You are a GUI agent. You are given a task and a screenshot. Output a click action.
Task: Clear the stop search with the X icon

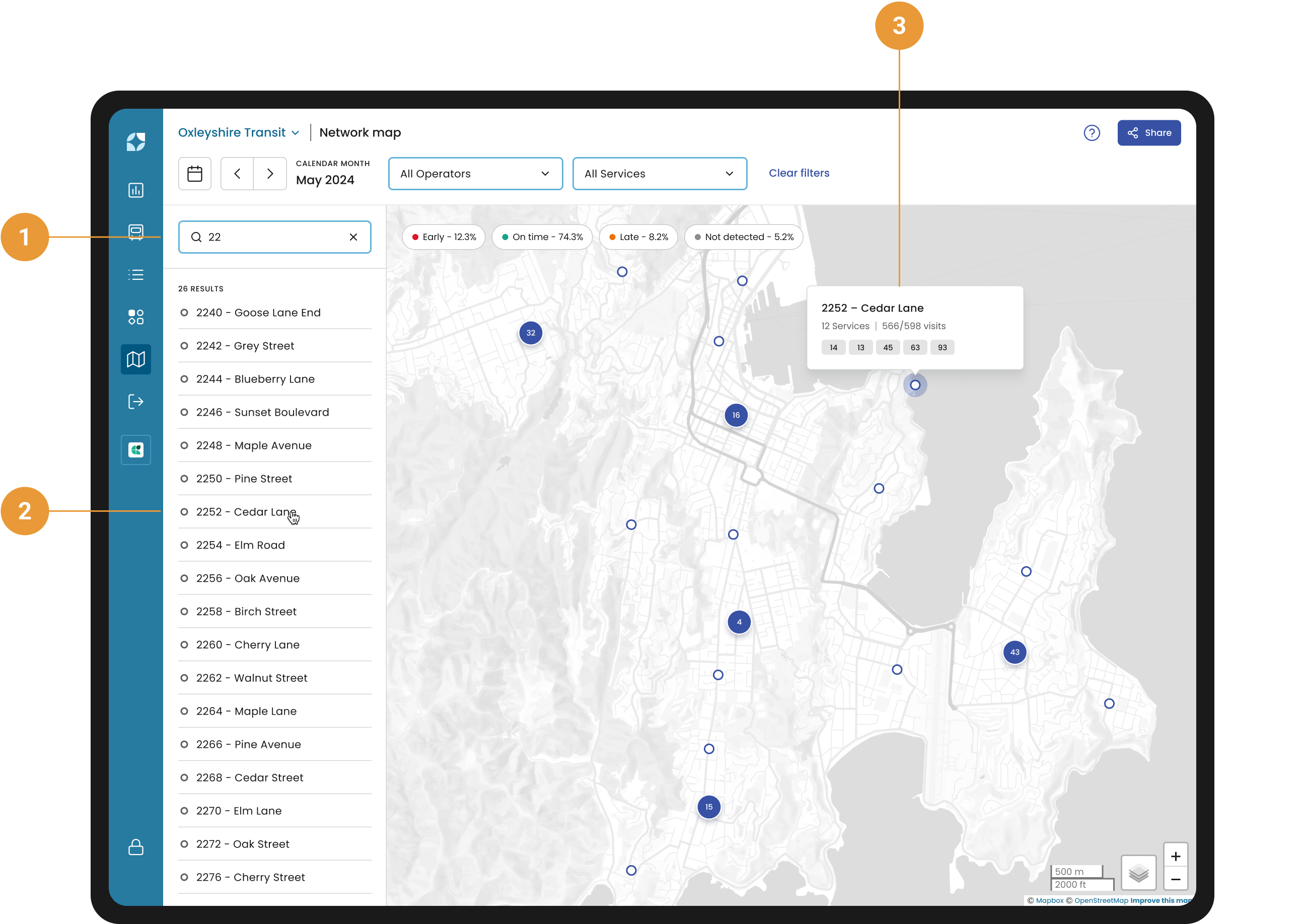(x=353, y=237)
